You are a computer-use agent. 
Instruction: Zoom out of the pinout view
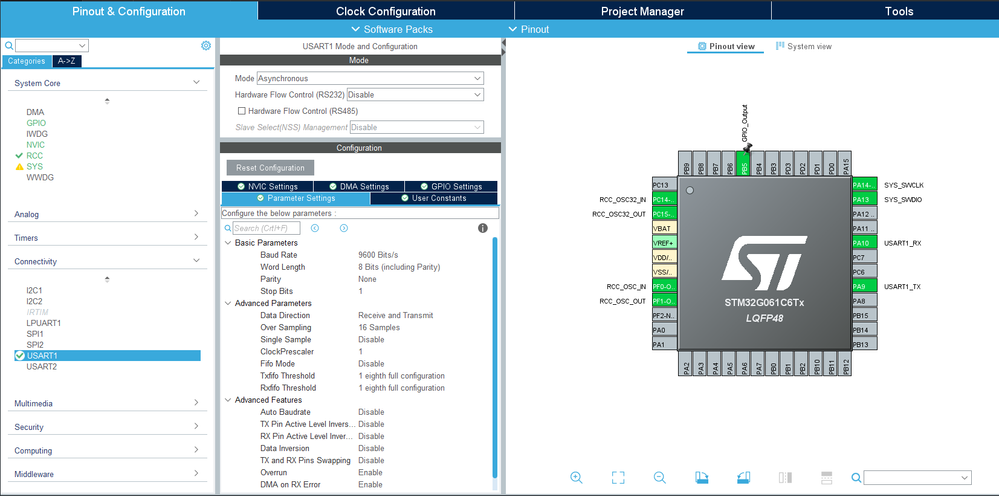pyautogui.click(x=659, y=478)
